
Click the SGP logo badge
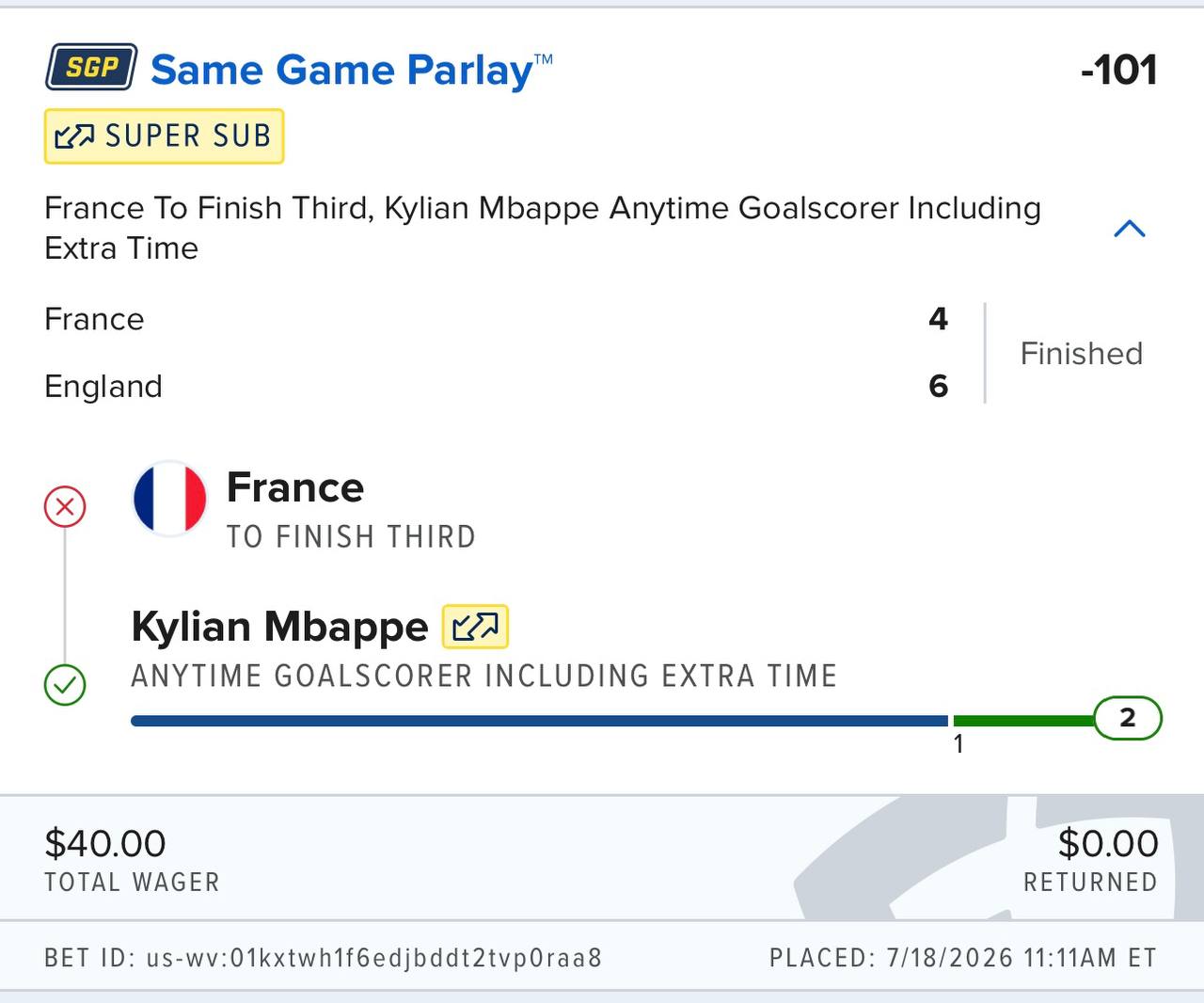pos(91,67)
